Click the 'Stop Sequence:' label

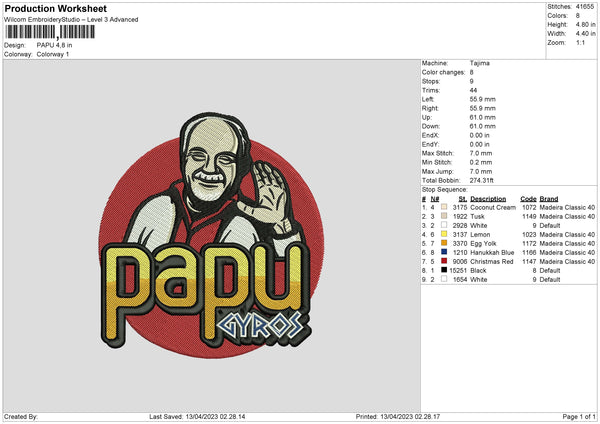[x=445, y=190]
